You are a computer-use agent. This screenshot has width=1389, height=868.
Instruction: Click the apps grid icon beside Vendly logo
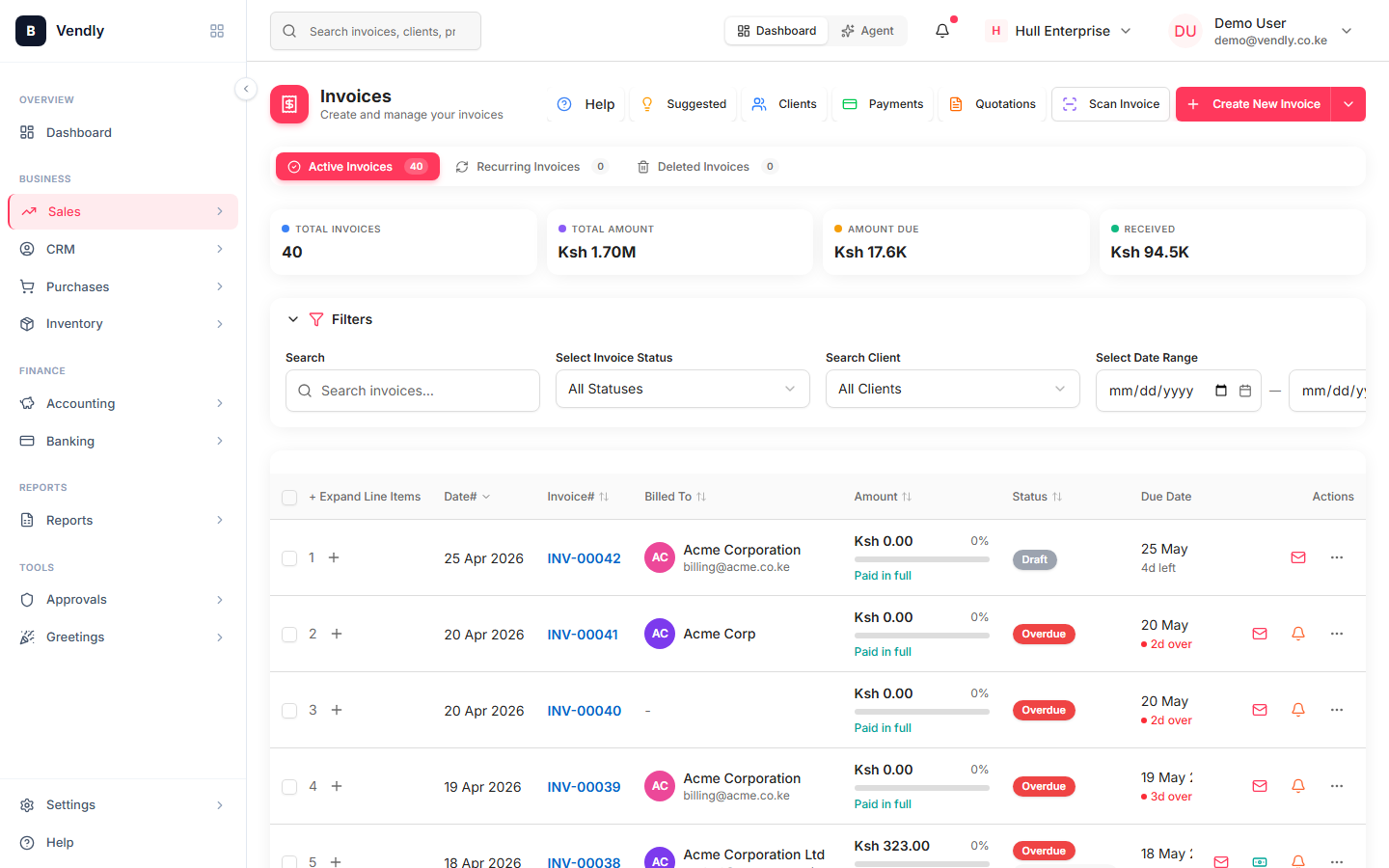217,31
